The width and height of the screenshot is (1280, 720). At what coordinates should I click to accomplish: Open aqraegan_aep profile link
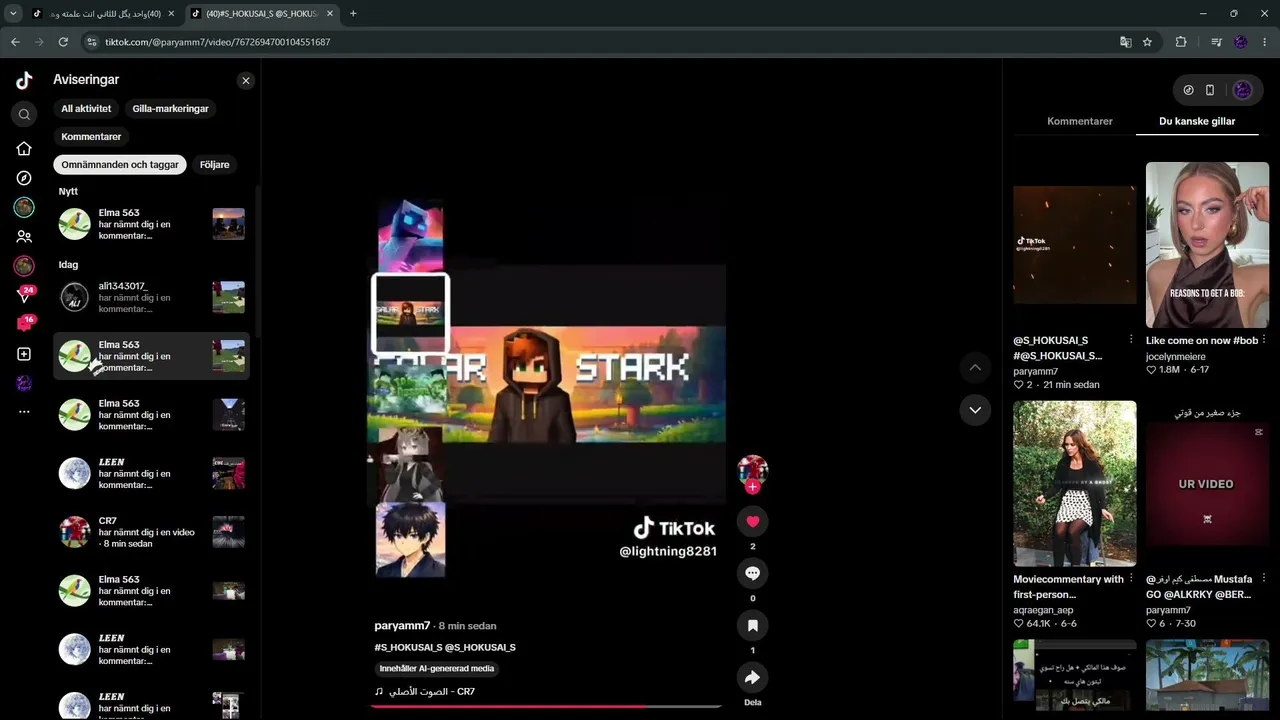point(1043,610)
